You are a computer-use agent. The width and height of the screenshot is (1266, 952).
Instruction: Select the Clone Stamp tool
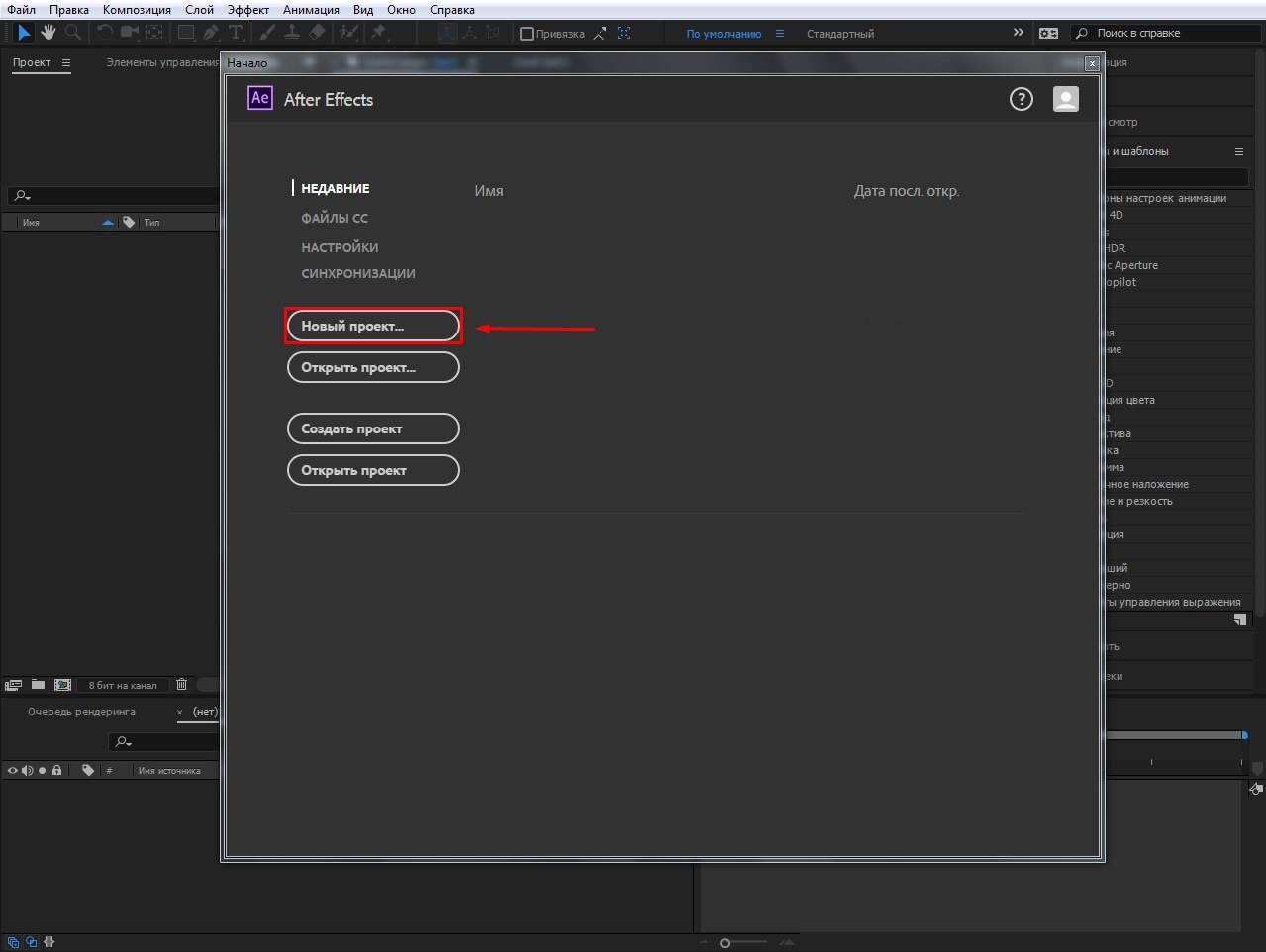click(292, 33)
